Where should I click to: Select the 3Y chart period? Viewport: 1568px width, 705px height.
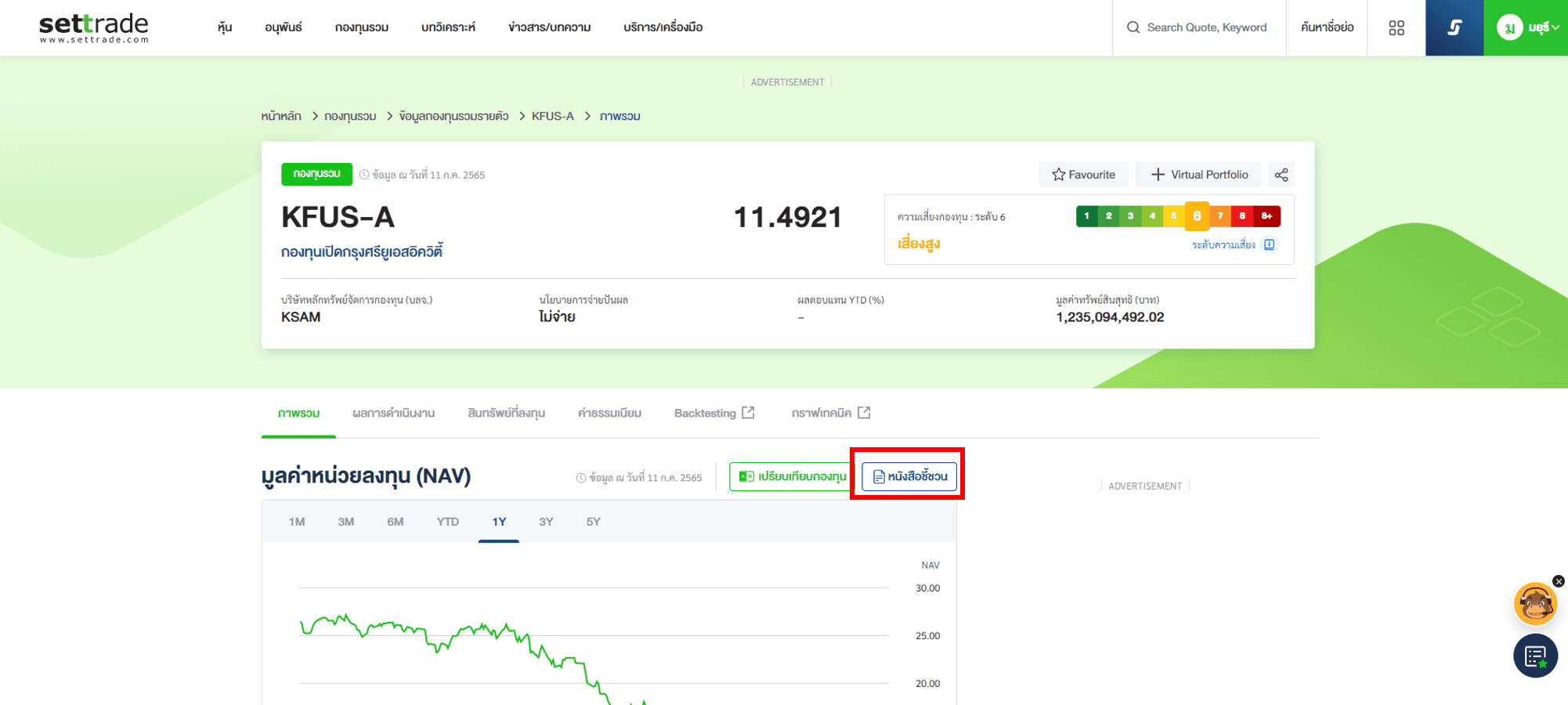pos(546,522)
